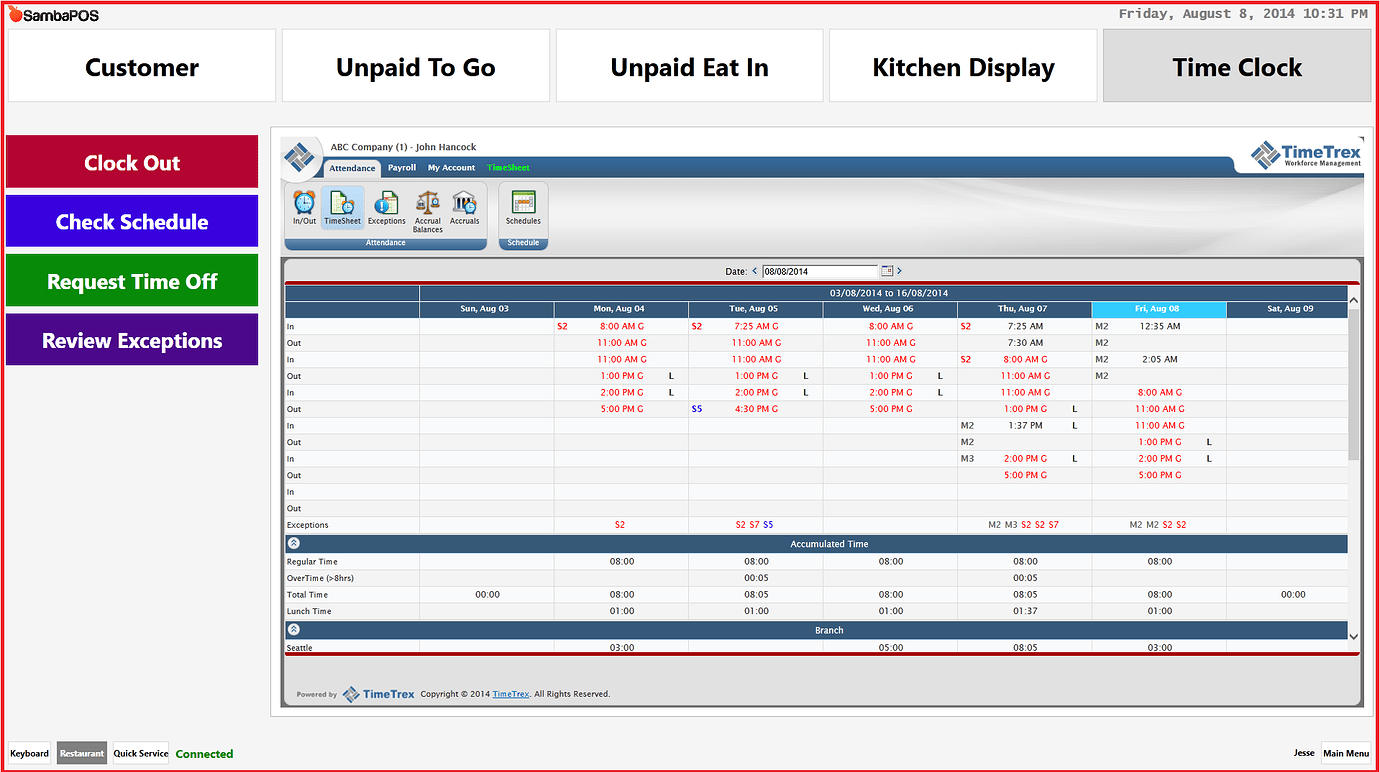This screenshot has height=772, width=1380.
Task: Collapse the Branch section
Action: pyautogui.click(x=294, y=630)
